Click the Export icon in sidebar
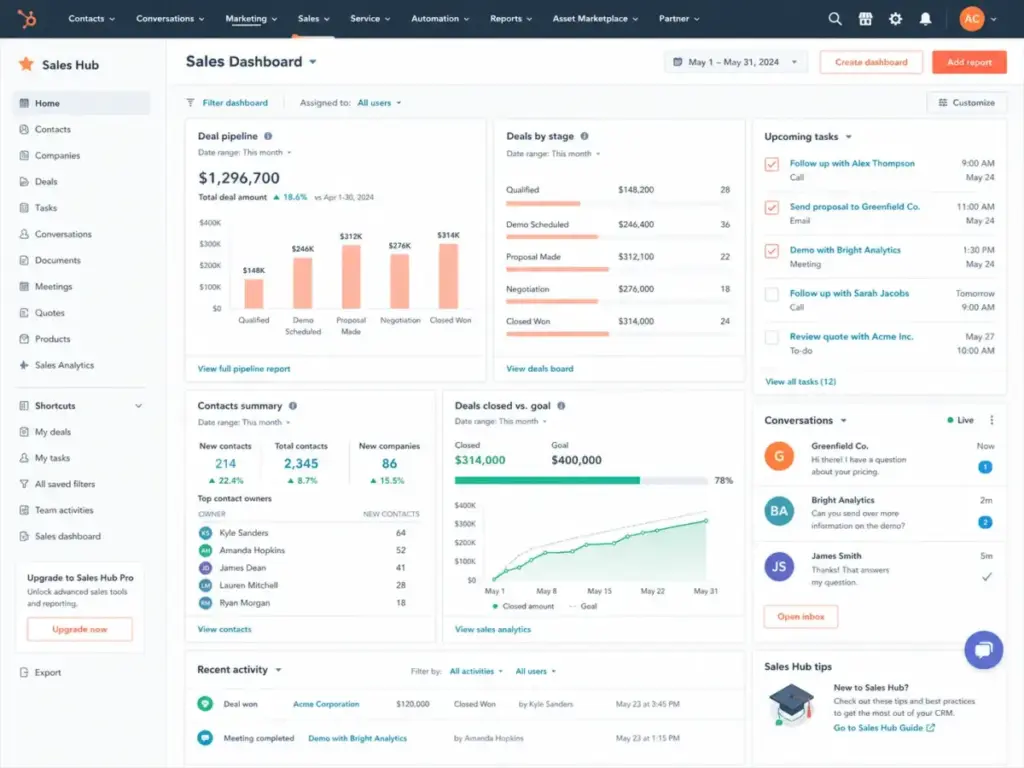This screenshot has height=768, width=1024. [x=24, y=672]
